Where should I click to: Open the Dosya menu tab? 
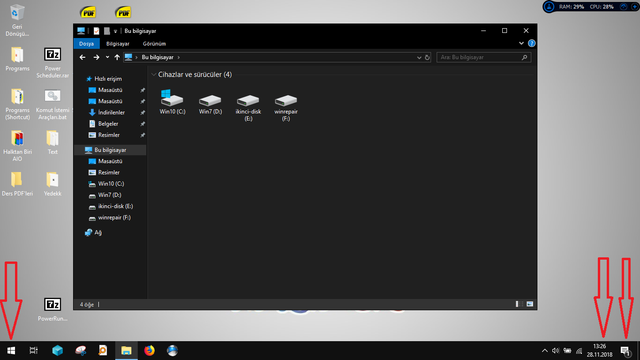click(87, 44)
